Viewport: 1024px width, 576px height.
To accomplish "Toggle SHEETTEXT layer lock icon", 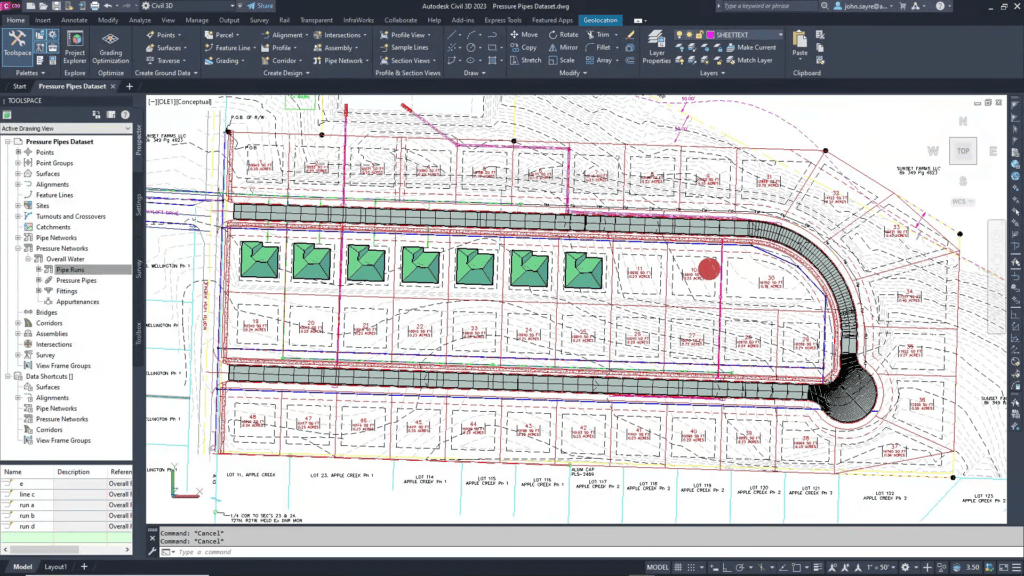I will 699,34.
